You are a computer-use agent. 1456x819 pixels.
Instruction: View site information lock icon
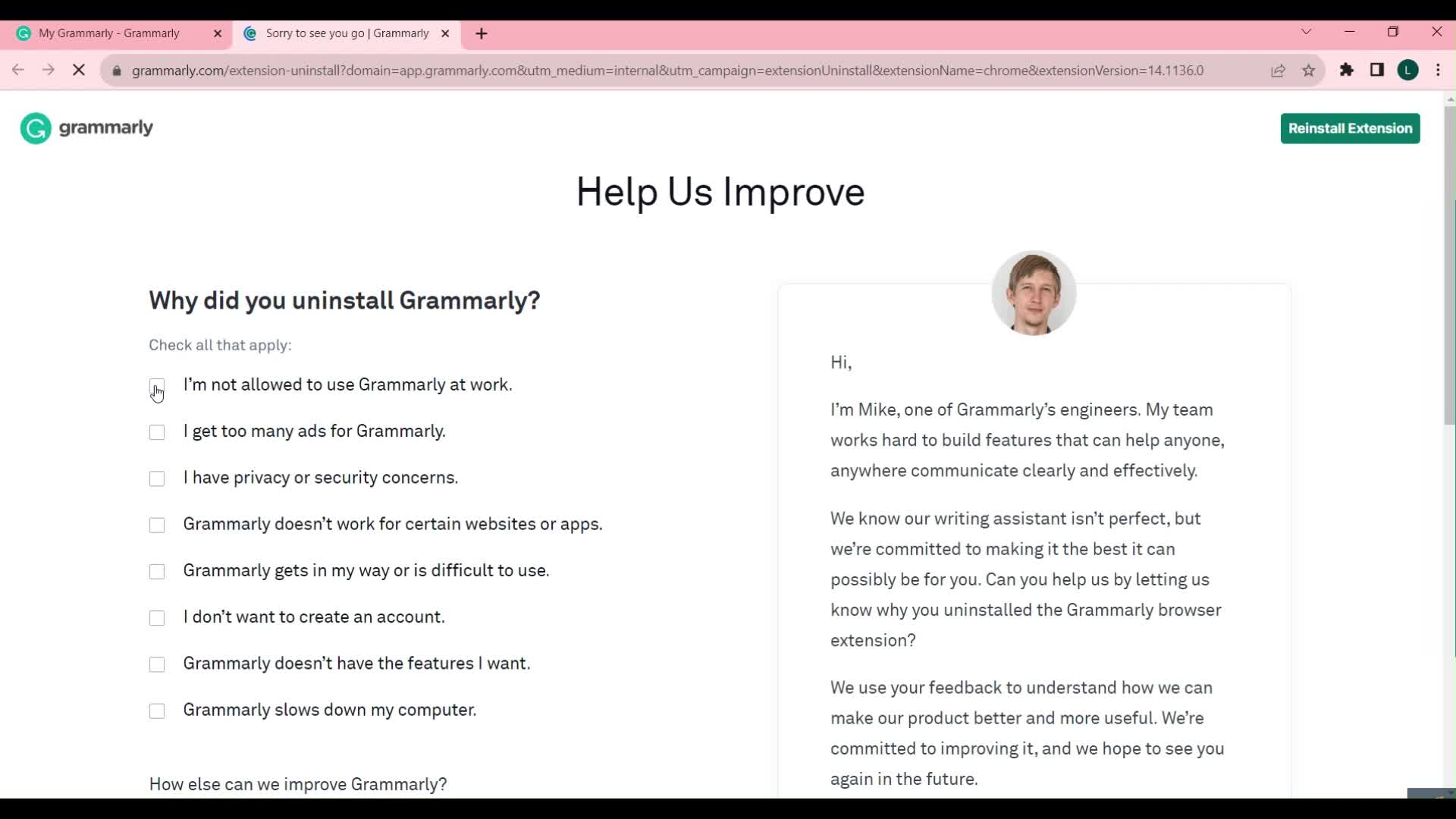point(117,71)
